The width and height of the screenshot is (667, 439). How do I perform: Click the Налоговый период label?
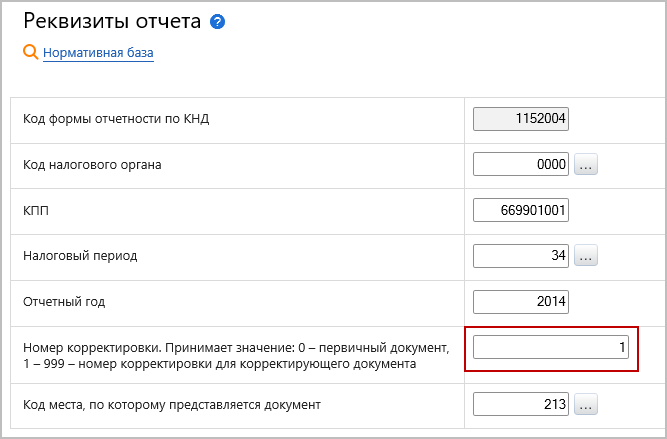[80, 256]
